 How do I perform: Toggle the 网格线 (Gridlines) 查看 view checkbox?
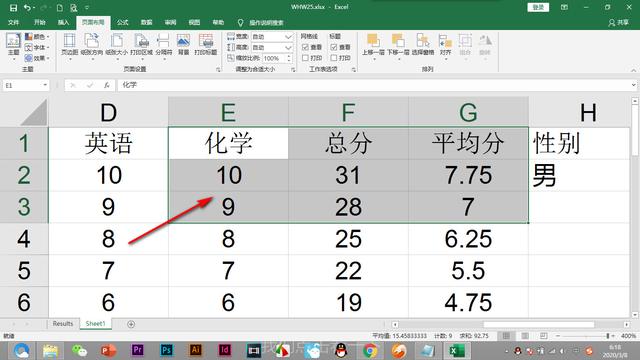(x=305, y=47)
